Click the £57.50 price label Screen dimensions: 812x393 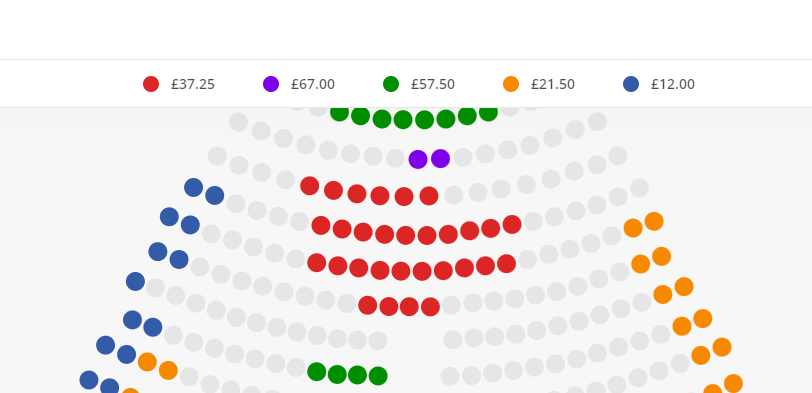pos(433,84)
